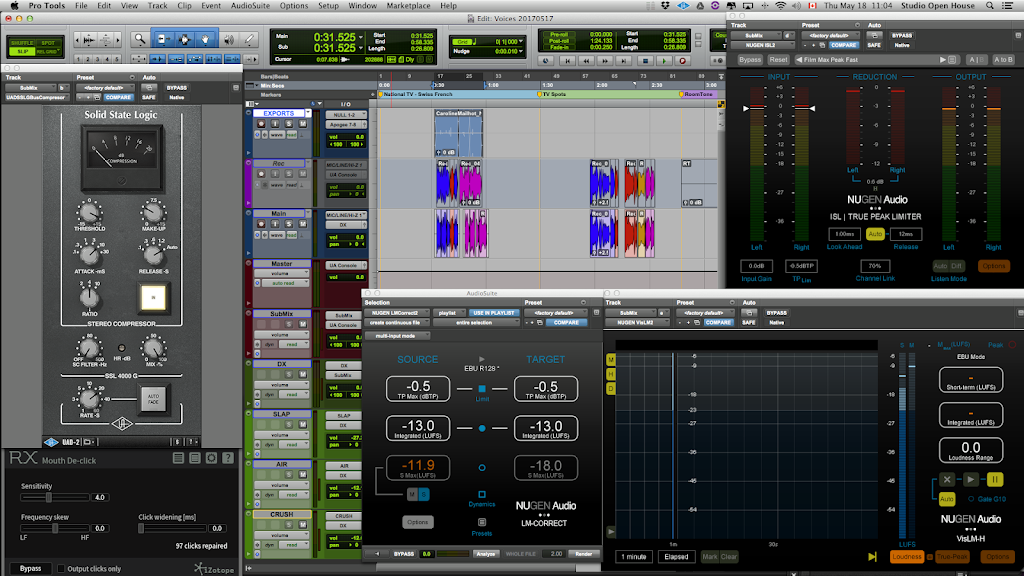Image resolution: width=1024 pixels, height=576 pixels.
Task: Open the Marketplace menu
Action: click(408, 6)
